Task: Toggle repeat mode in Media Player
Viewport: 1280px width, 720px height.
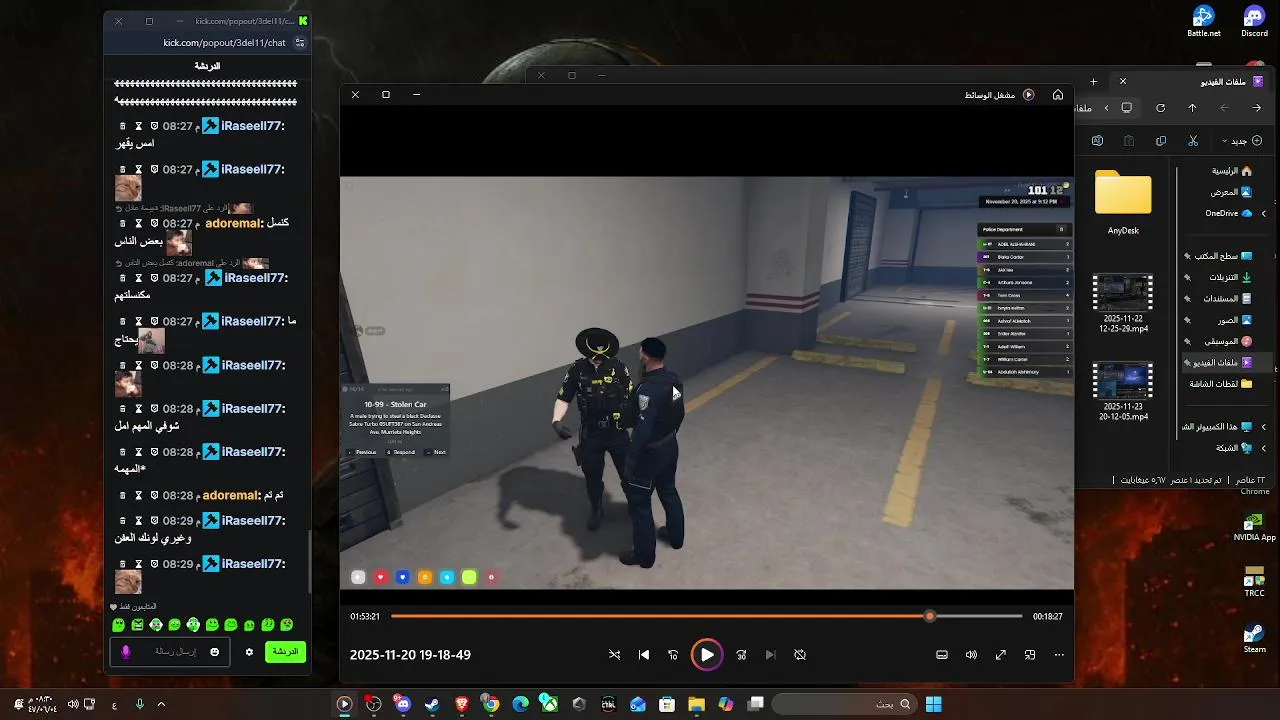Action: point(800,655)
